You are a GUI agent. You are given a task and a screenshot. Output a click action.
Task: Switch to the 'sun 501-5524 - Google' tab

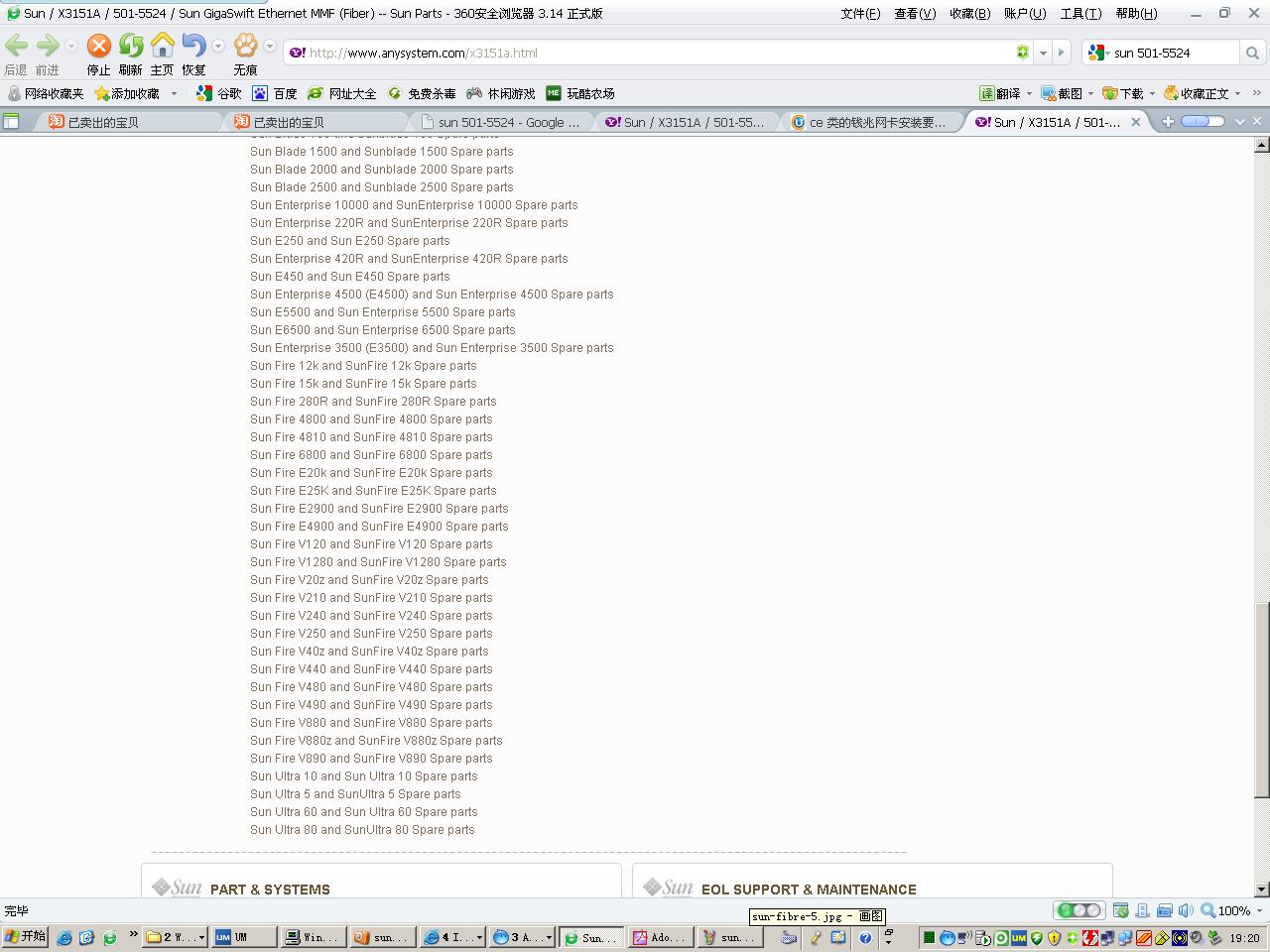click(x=500, y=122)
